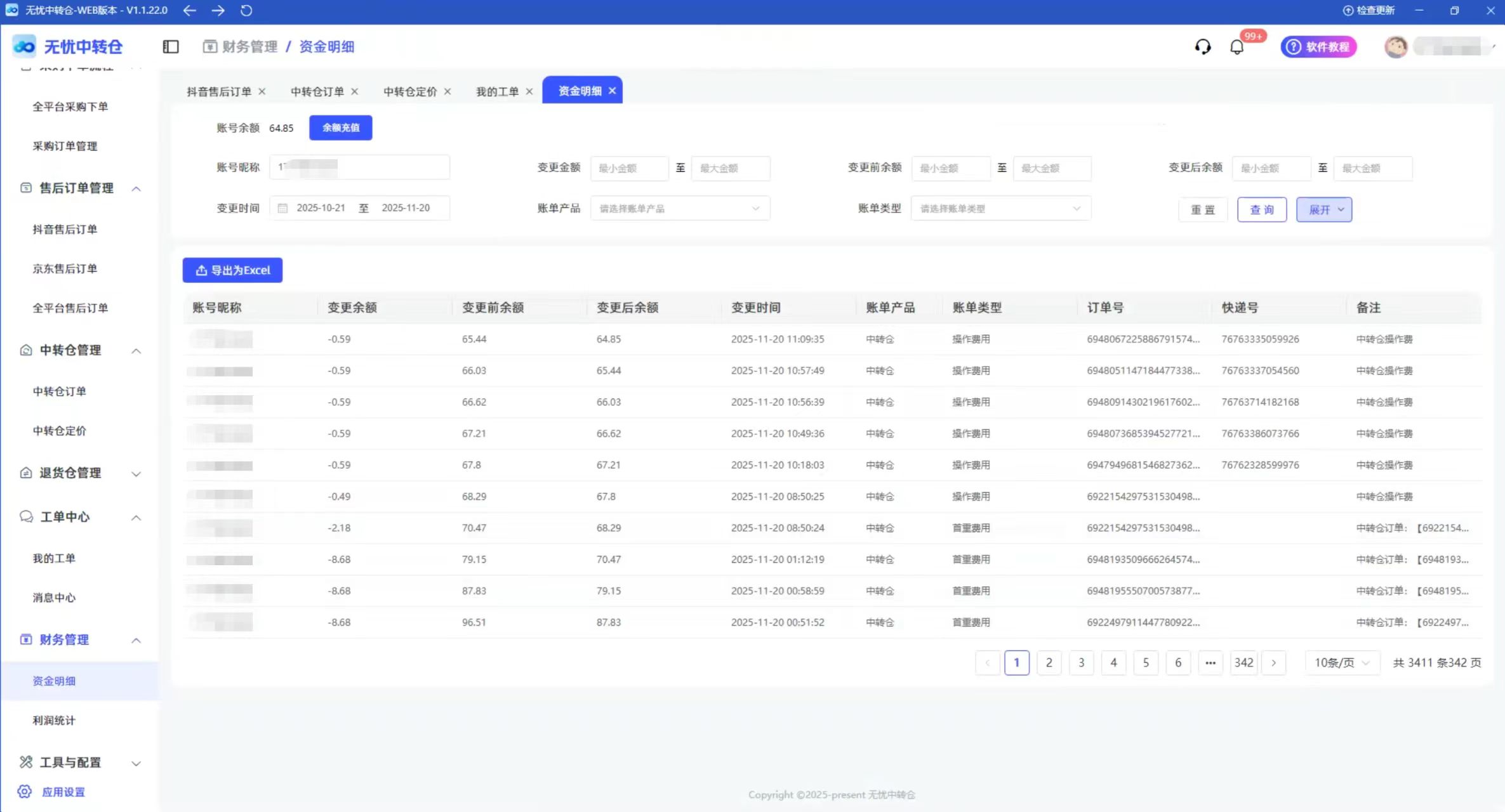Collapse the 售后订单管理 menu group
1505x812 pixels.
pos(136,188)
